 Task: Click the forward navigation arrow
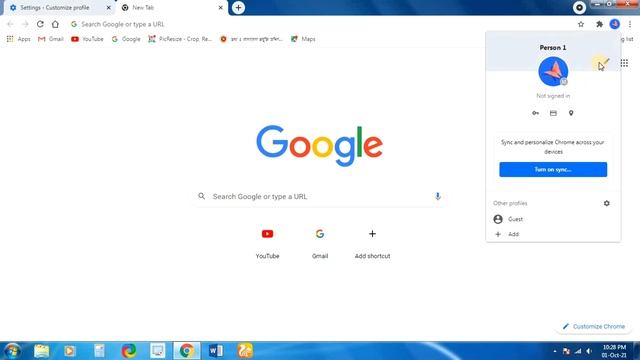point(25,24)
